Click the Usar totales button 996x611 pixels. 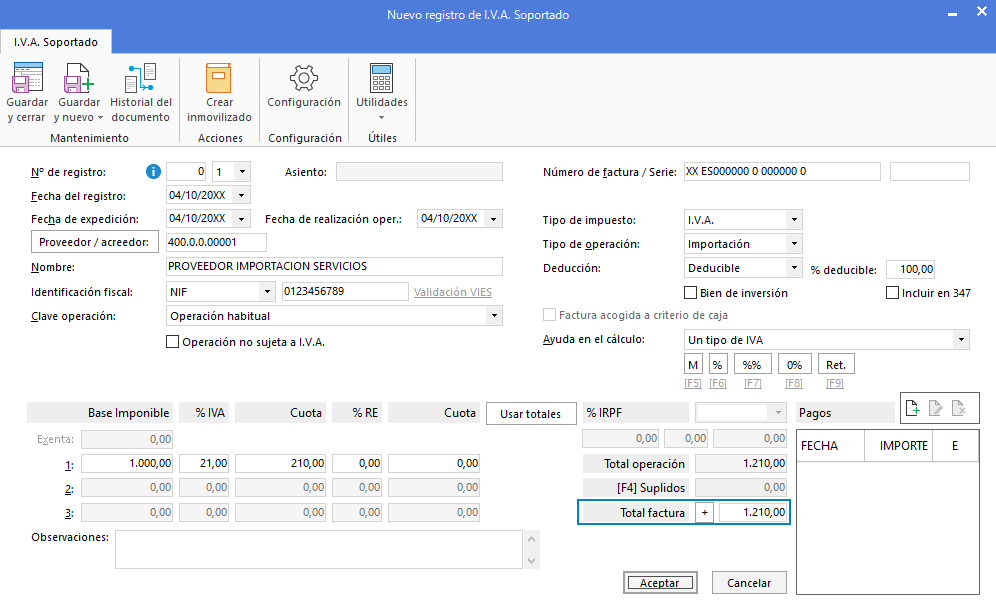(x=531, y=413)
